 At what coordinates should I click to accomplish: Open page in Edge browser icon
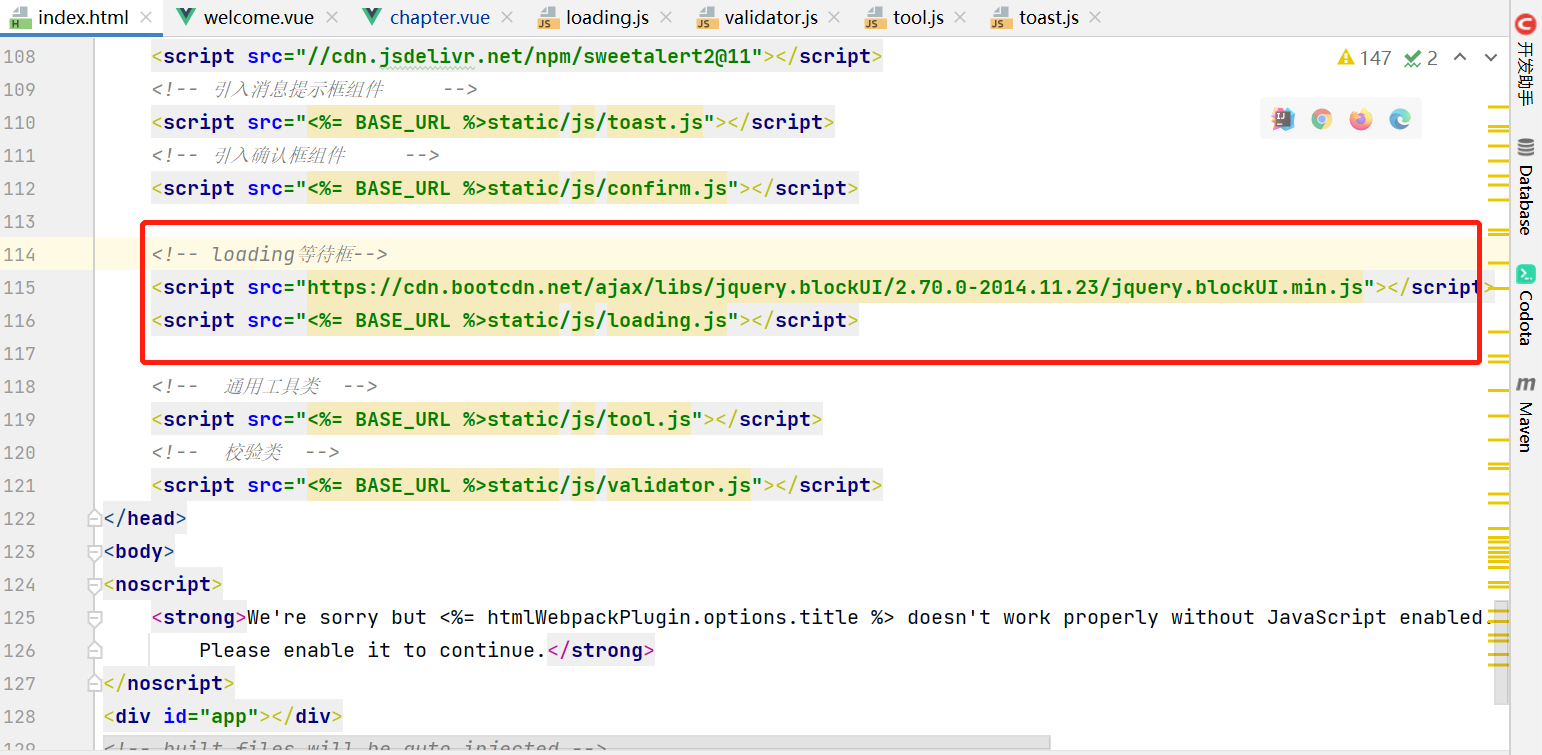pyautogui.click(x=1400, y=119)
